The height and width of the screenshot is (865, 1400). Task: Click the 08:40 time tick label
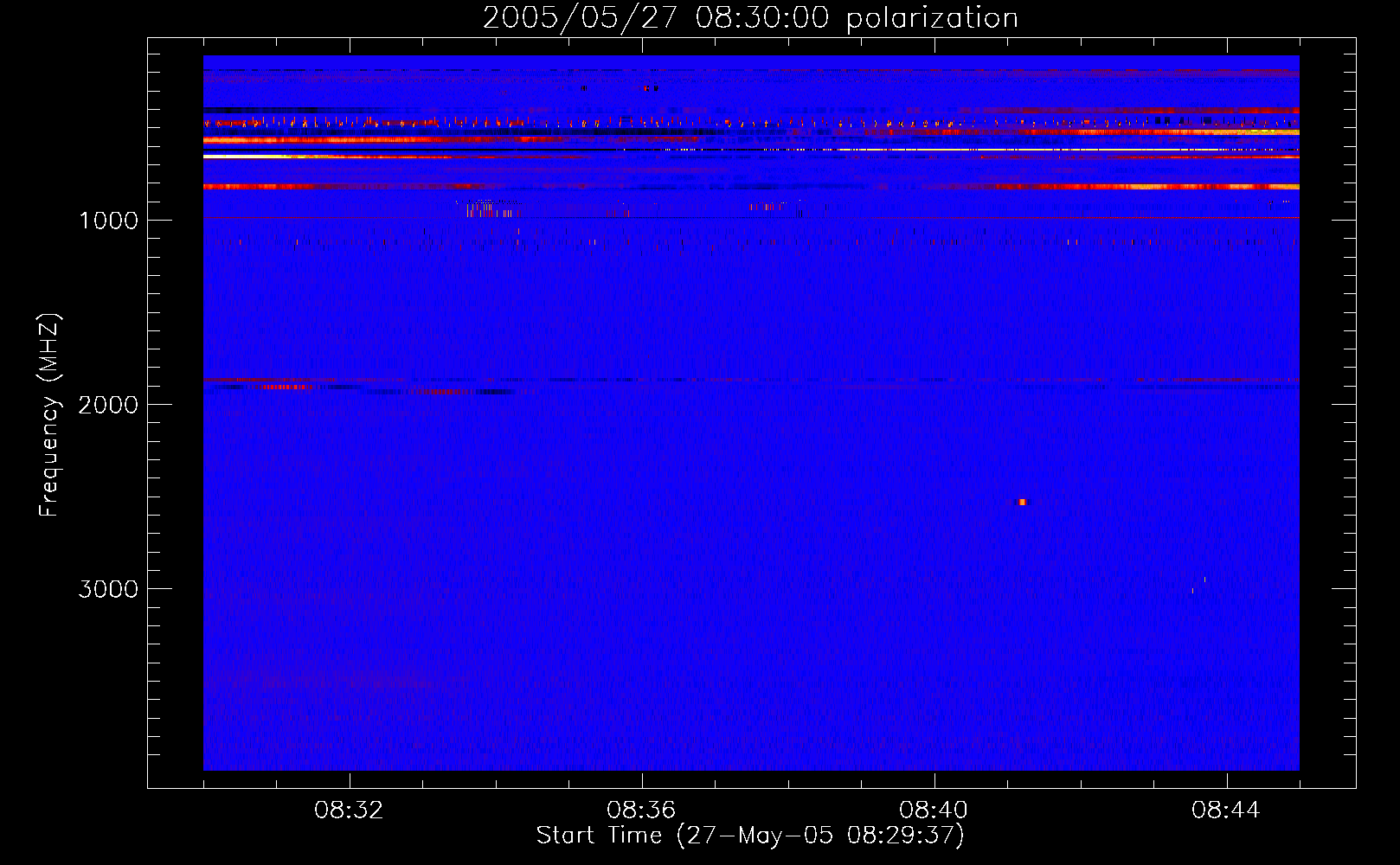point(934,811)
